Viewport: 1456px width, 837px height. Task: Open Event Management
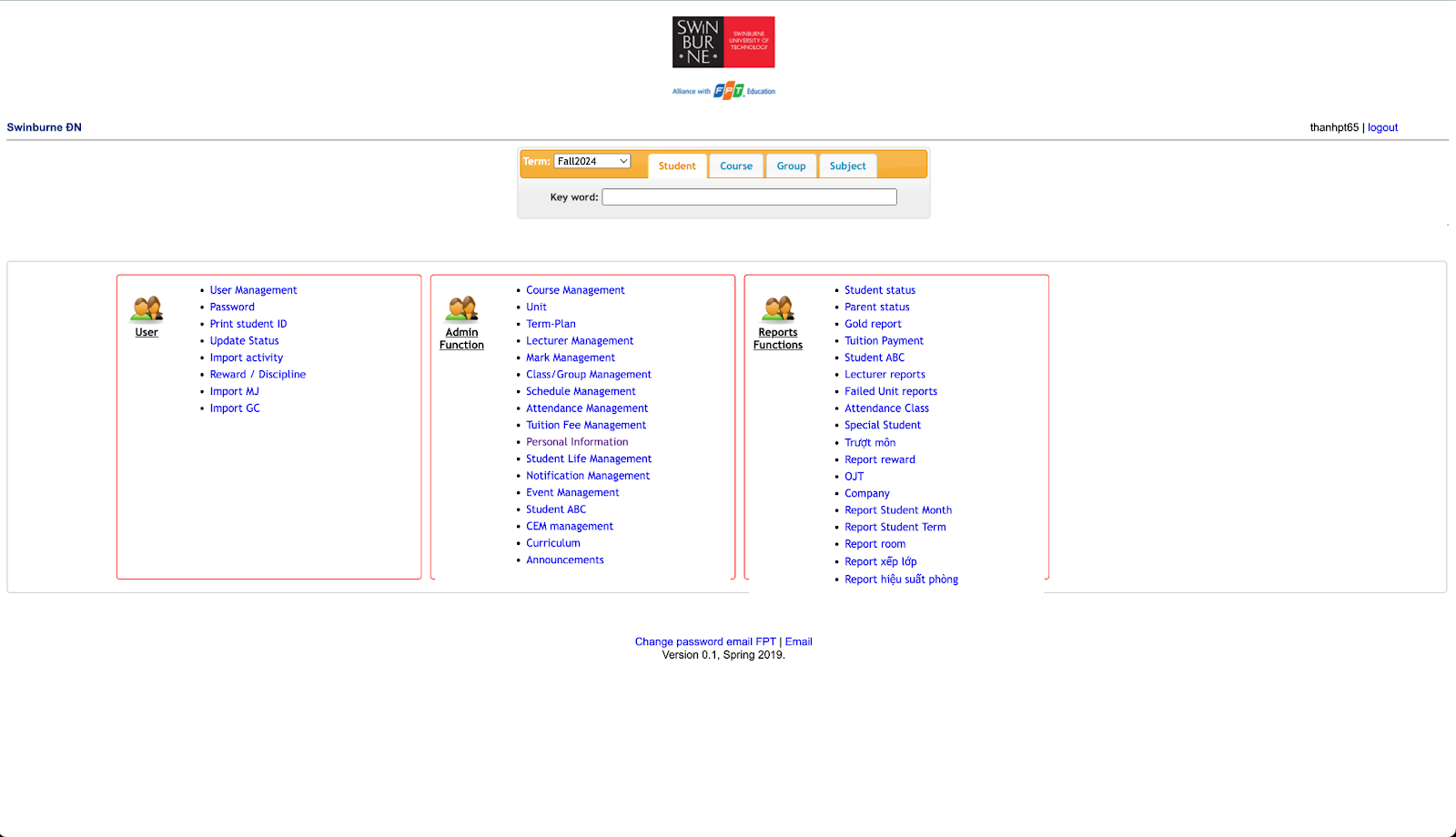572,492
